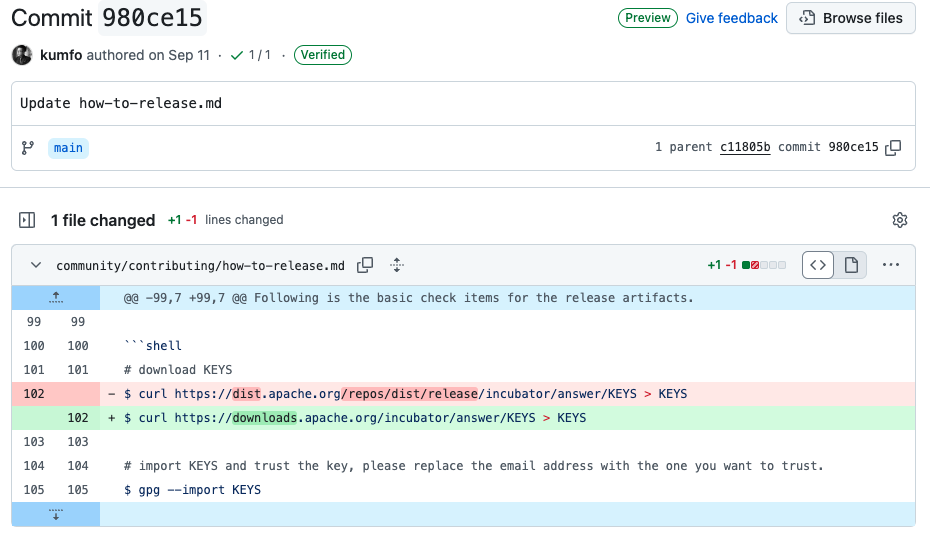Expand hidden lines above line 99
This screenshot has width=930, height=541.
point(56,297)
